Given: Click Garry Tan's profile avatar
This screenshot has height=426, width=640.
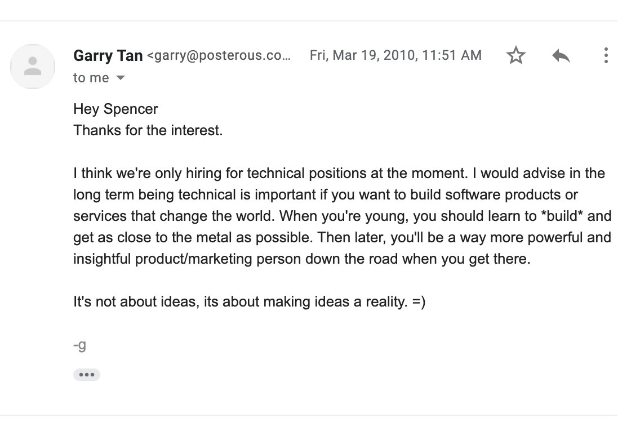Looking at the screenshot, I should [x=33, y=67].
